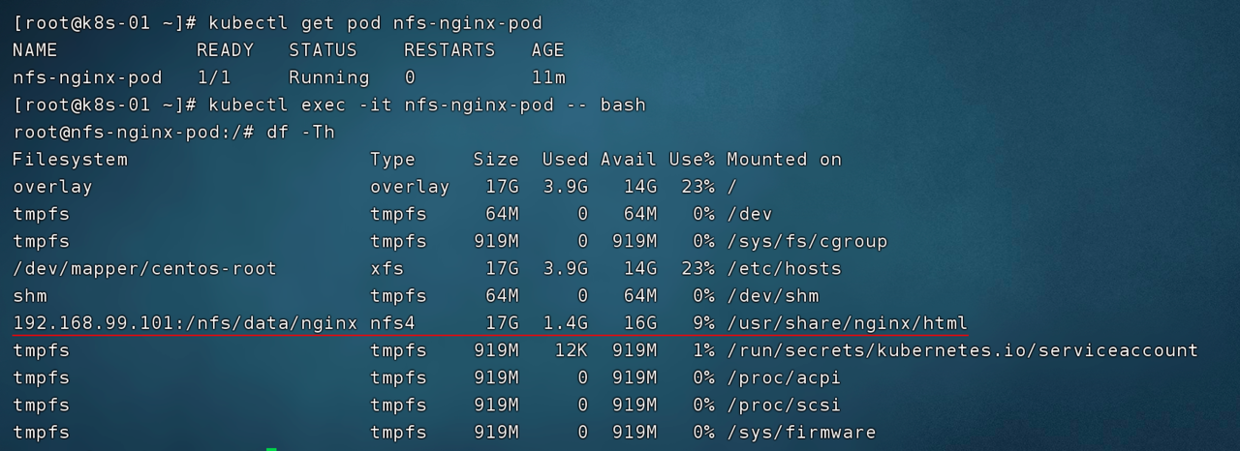Image resolution: width=1240 pixels, height=451 pixels.
Task: Click the 'Filesystem' column header
Action: click(x=70, y=160)
